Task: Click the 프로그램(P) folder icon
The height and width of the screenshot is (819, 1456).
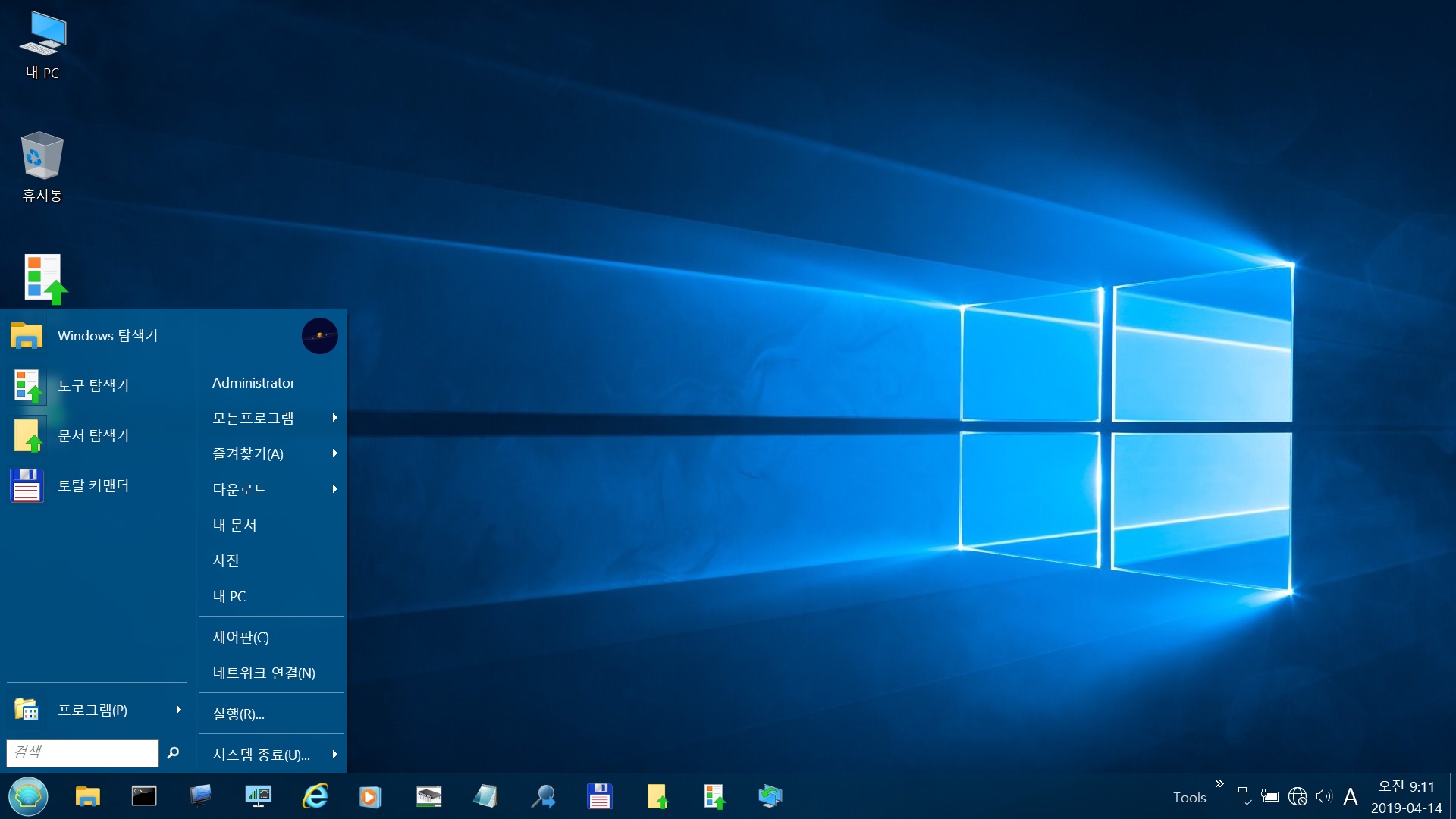Action: click(27, 710)
